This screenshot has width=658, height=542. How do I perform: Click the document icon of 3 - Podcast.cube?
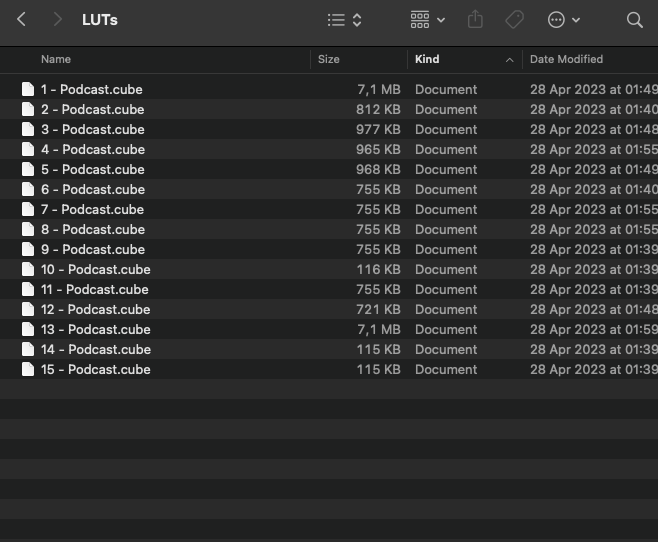pos(28,130)
